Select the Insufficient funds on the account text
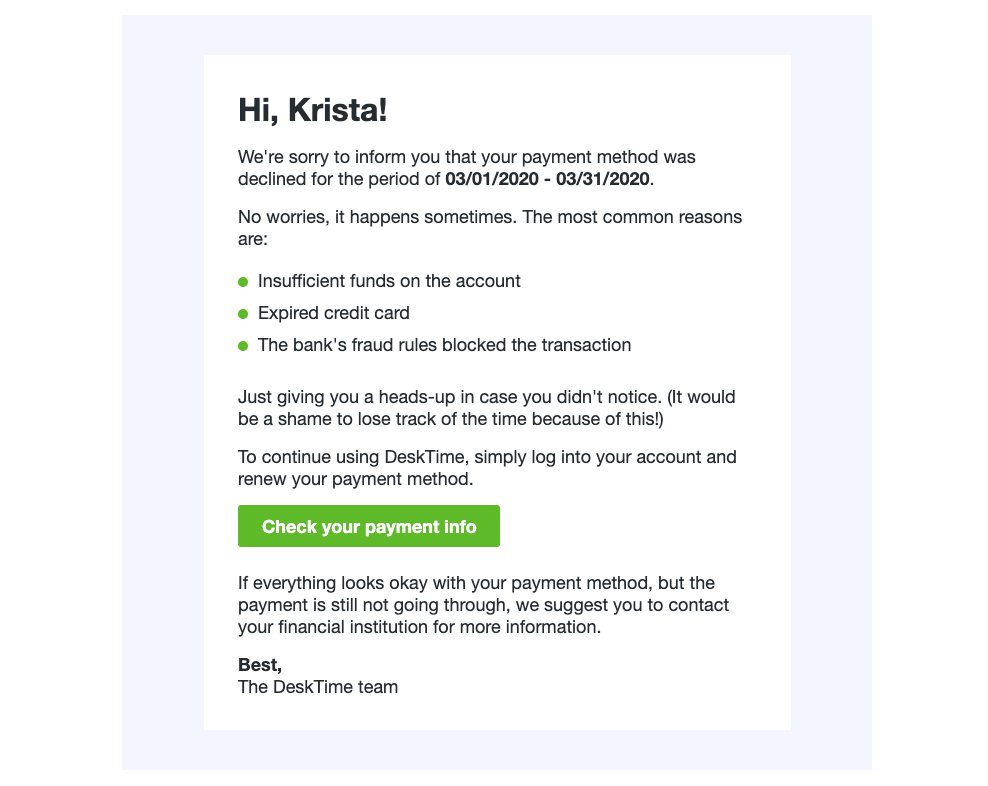The width and height of the screenshot is (988, 786). tap(389, 281)
